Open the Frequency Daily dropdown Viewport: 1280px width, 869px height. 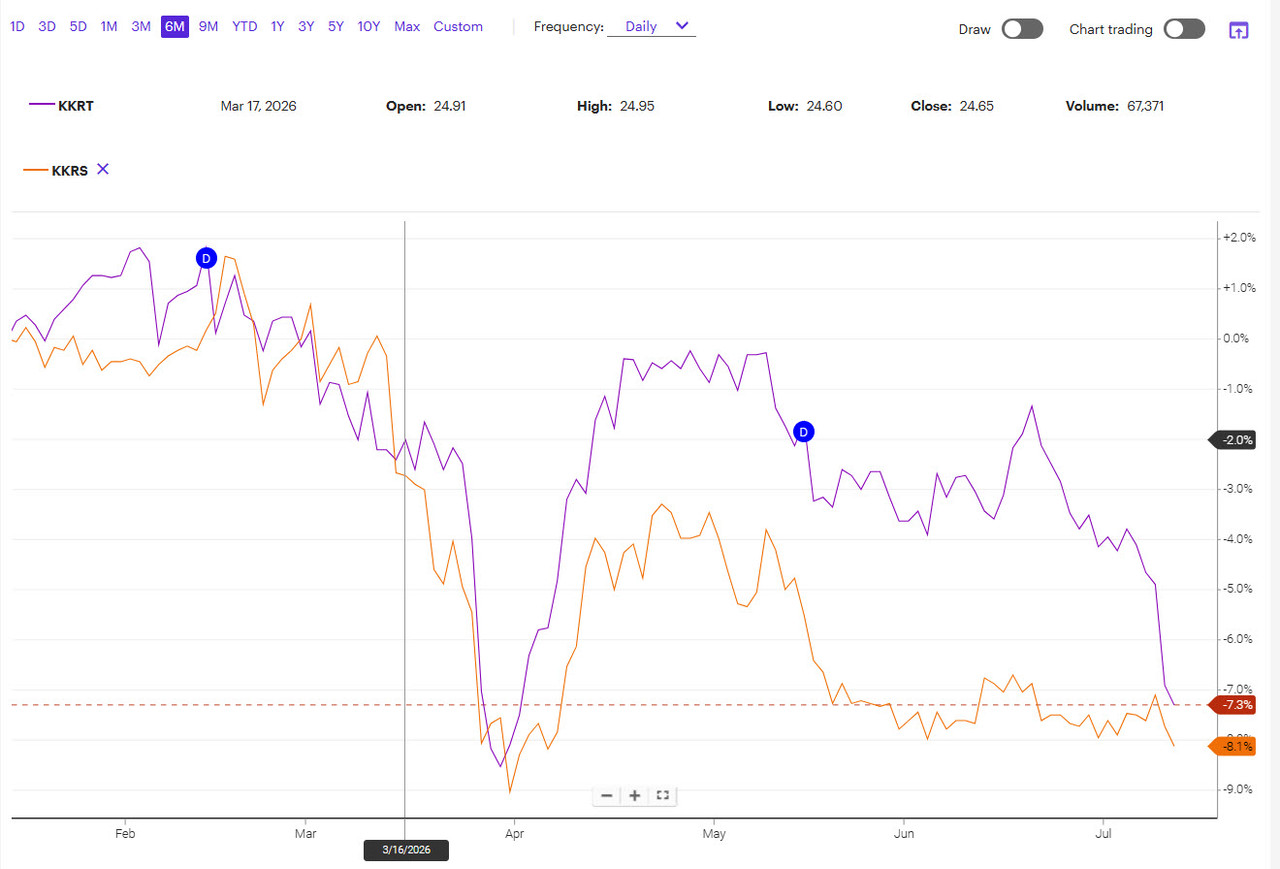[x=652, y=27]
